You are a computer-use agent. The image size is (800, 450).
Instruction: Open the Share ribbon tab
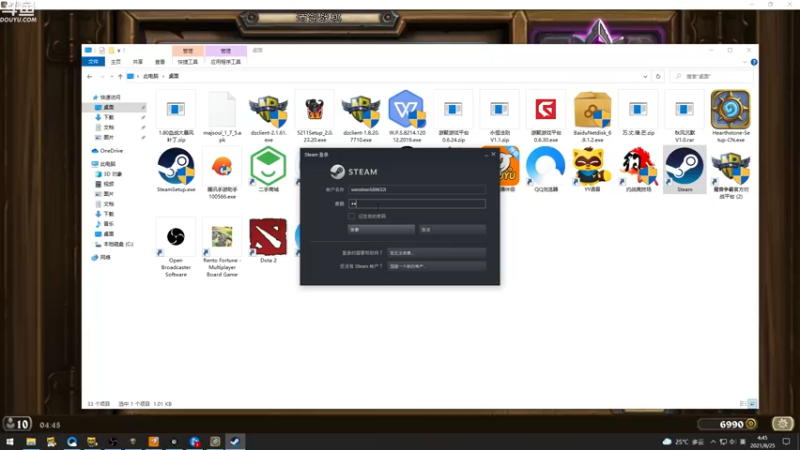(138, 62)
